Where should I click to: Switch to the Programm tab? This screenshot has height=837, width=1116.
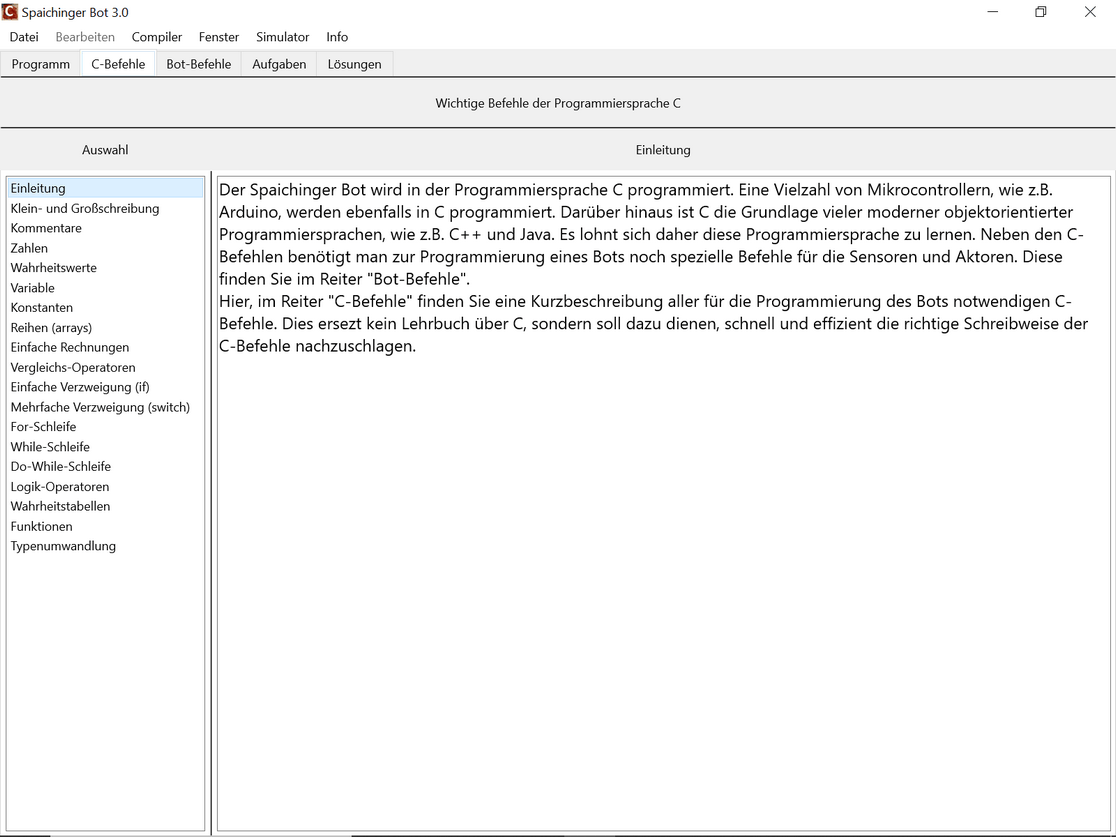coord(41,64)
